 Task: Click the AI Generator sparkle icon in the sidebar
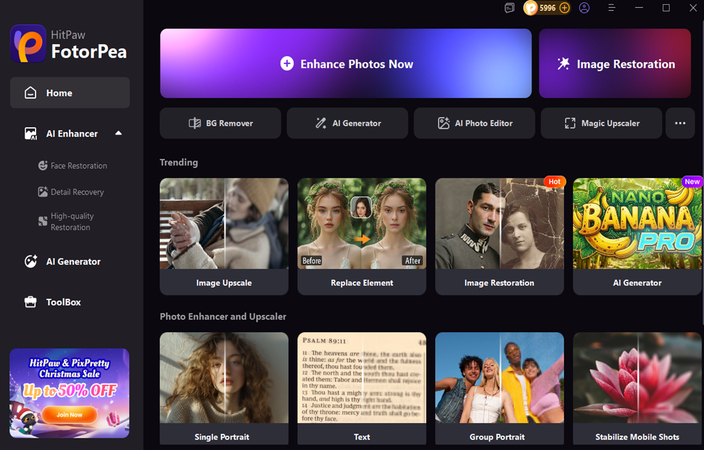click(x=31, y=261)
